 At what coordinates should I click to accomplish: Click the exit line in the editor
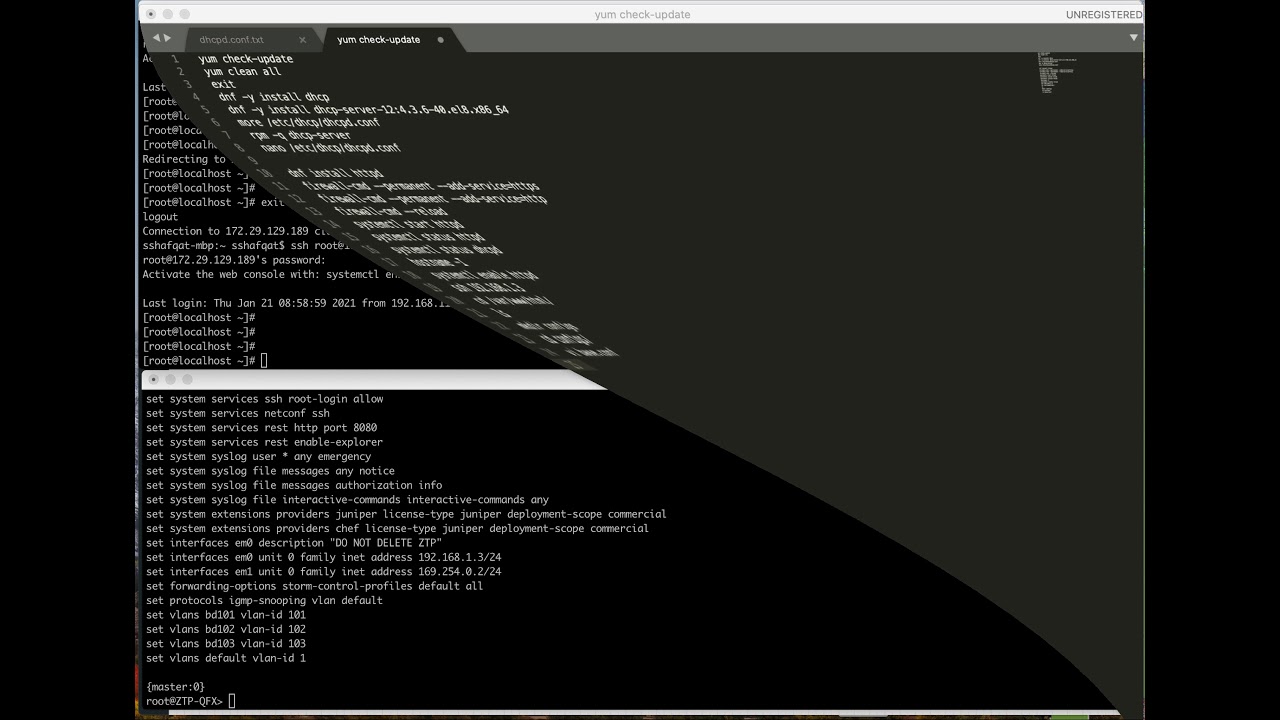[x=223, y=85]
